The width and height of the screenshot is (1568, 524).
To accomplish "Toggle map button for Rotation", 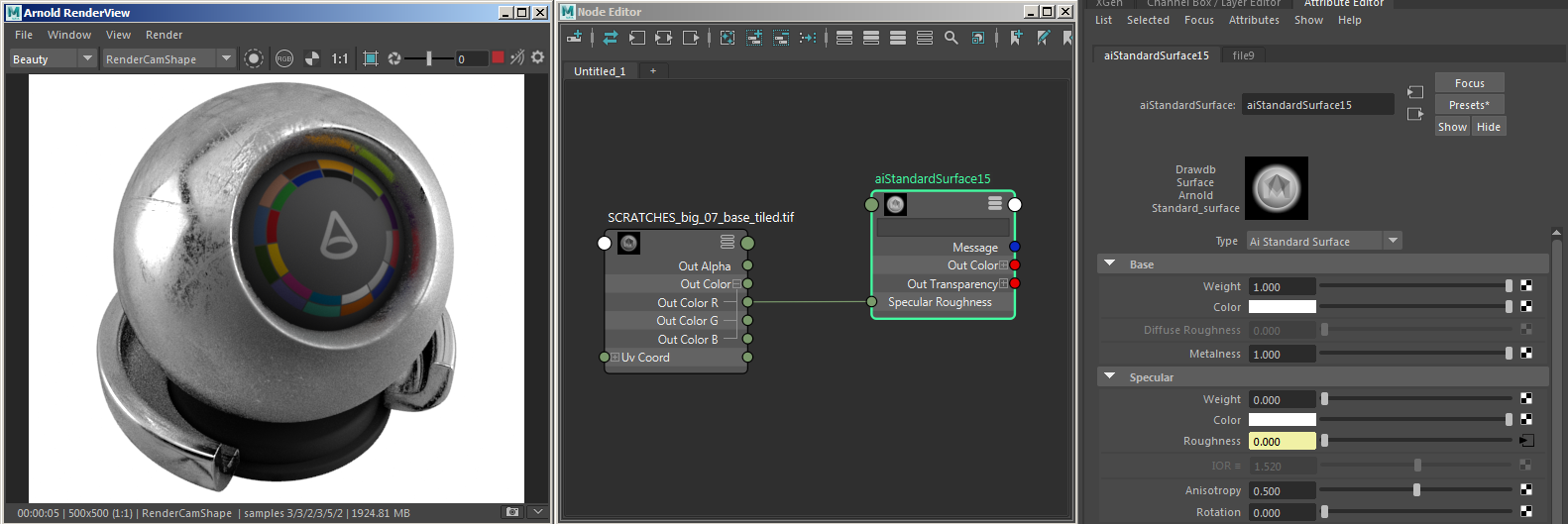I will pyautogui.click(x=1526, y=512).
